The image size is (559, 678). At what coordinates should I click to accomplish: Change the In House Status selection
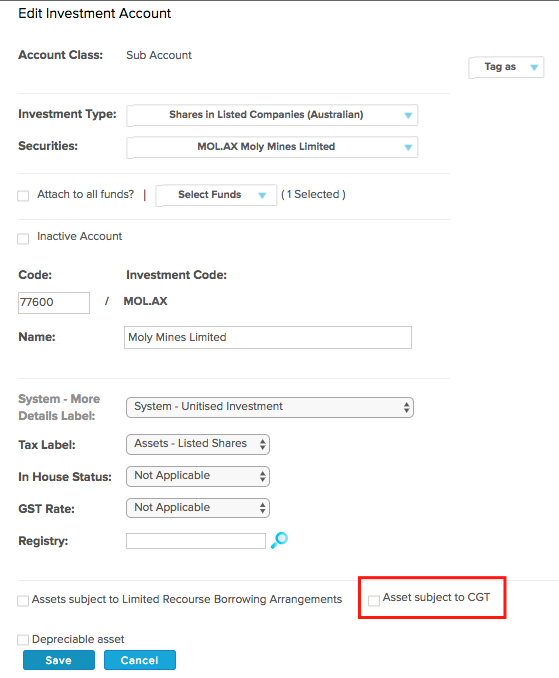pos(198,477)
